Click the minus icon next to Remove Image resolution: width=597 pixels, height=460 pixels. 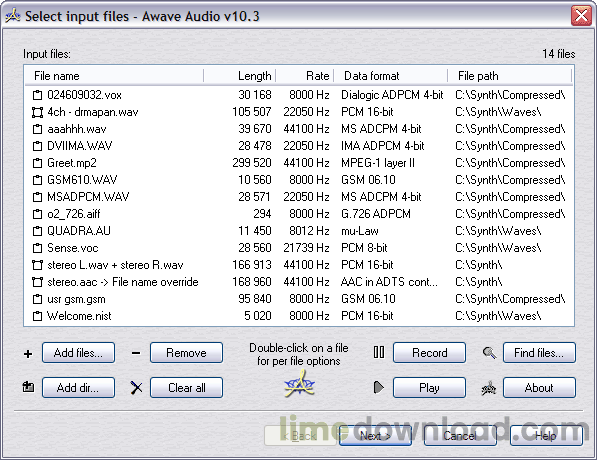point(136,353)
